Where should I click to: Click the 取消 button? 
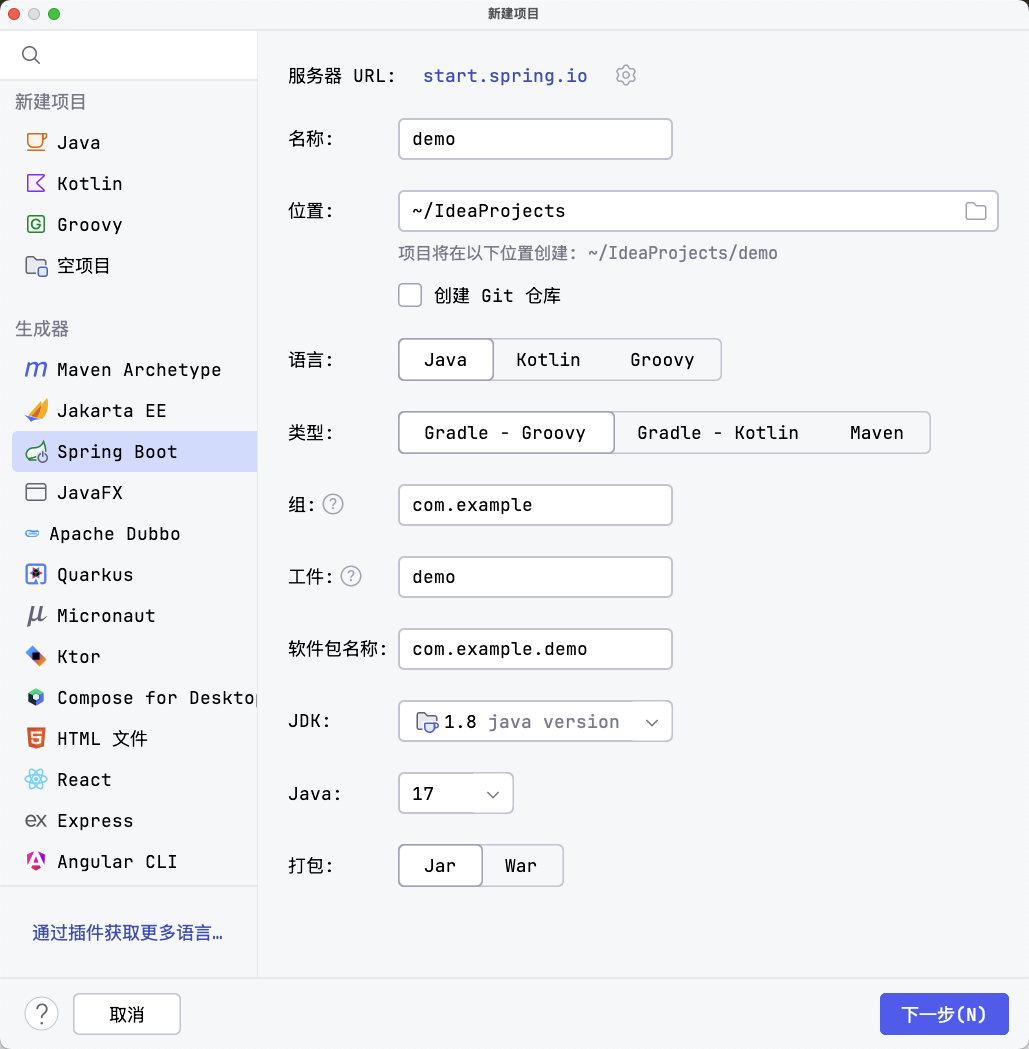coord(126,1014)
